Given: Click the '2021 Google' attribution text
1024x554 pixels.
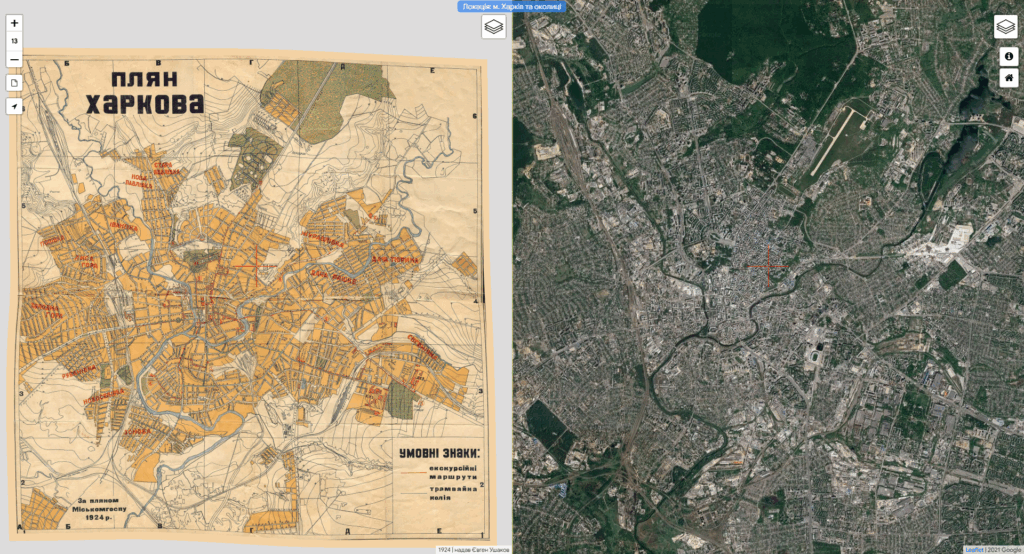Looking at the screenshot, I should pos(1005,550).
